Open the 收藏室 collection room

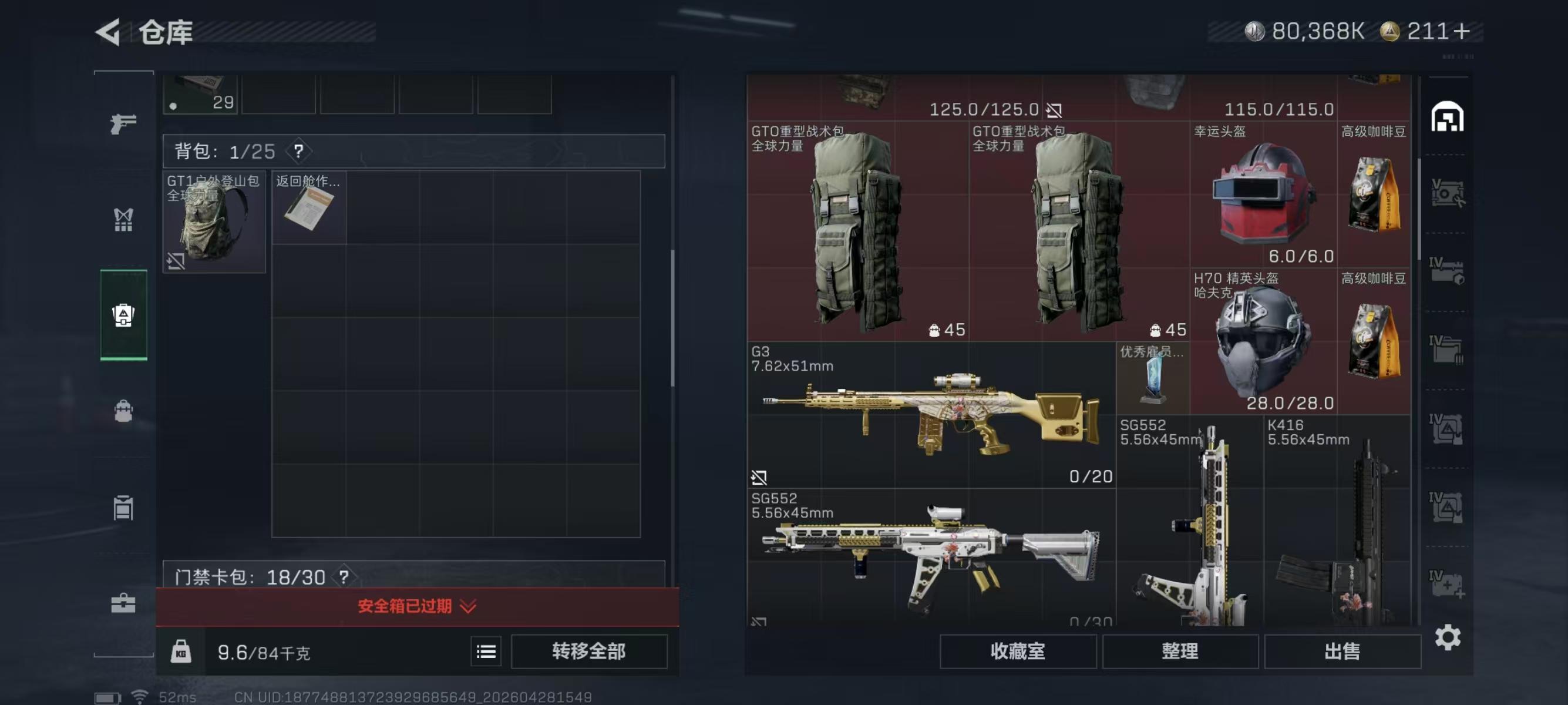pos(1018,652)
